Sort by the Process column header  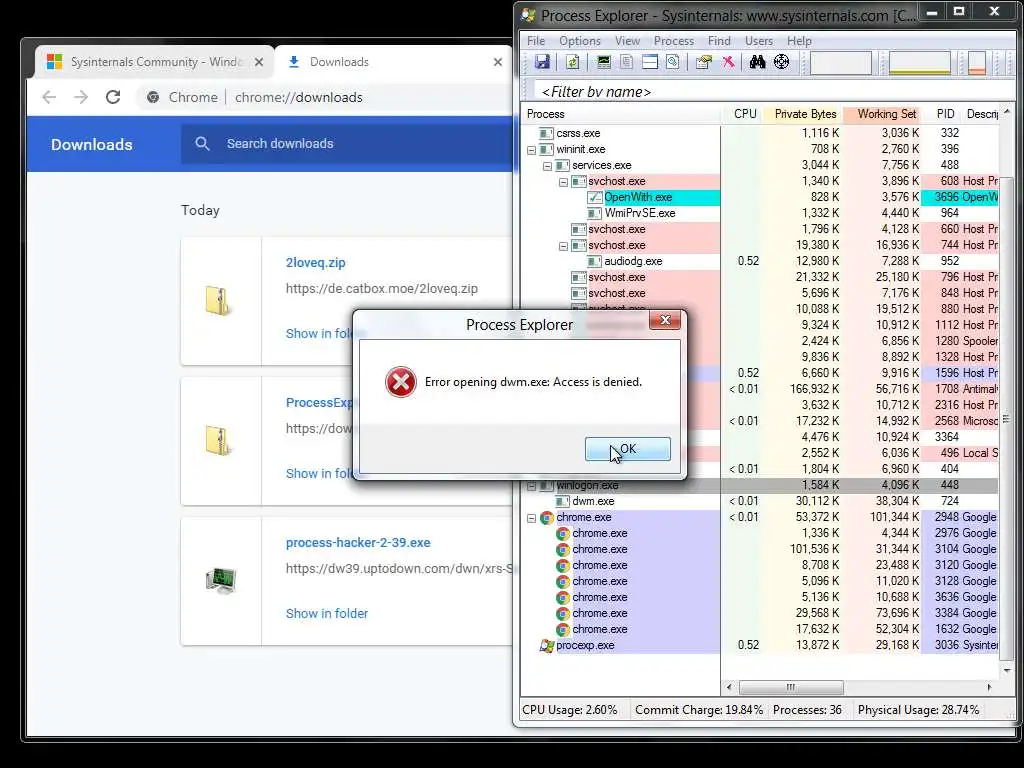(620, 114)
